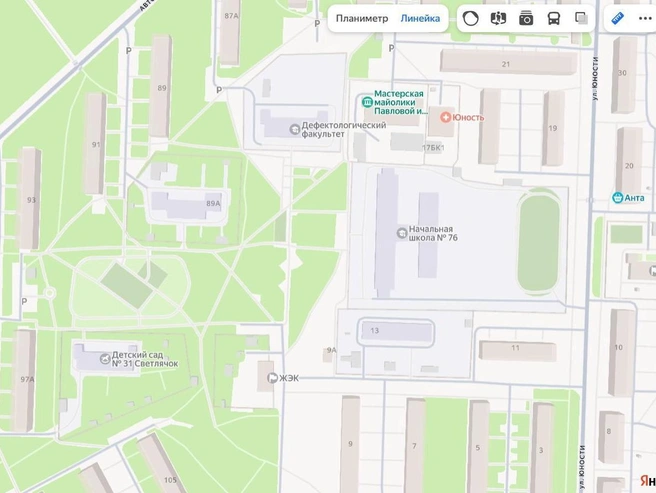Image resolution: width=656 pixels, height=493 pixels.
Task: Click building number 21
Action: click(x=506, y=64)
